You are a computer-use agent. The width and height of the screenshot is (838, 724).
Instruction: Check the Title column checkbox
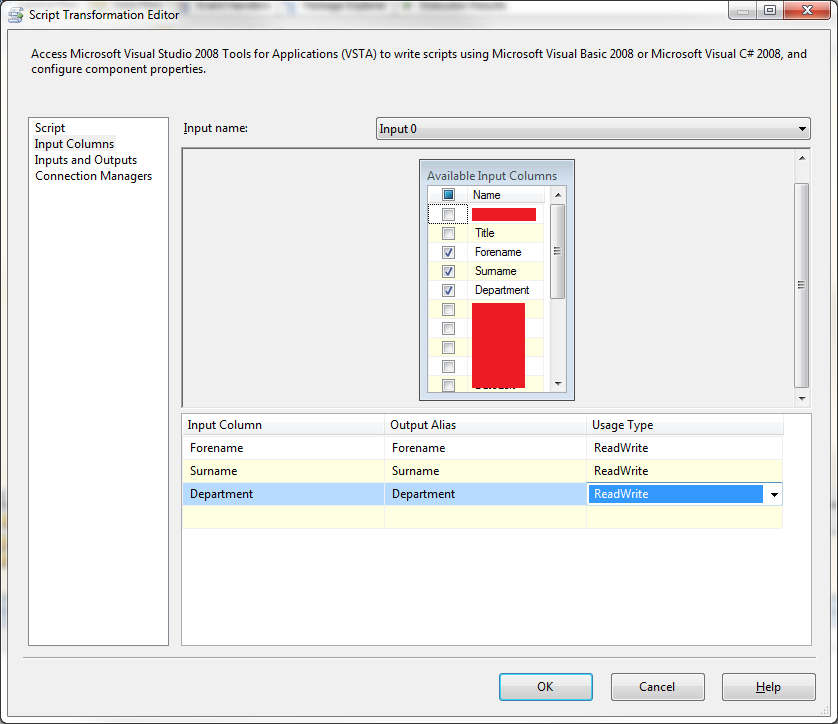click(448, 233)
